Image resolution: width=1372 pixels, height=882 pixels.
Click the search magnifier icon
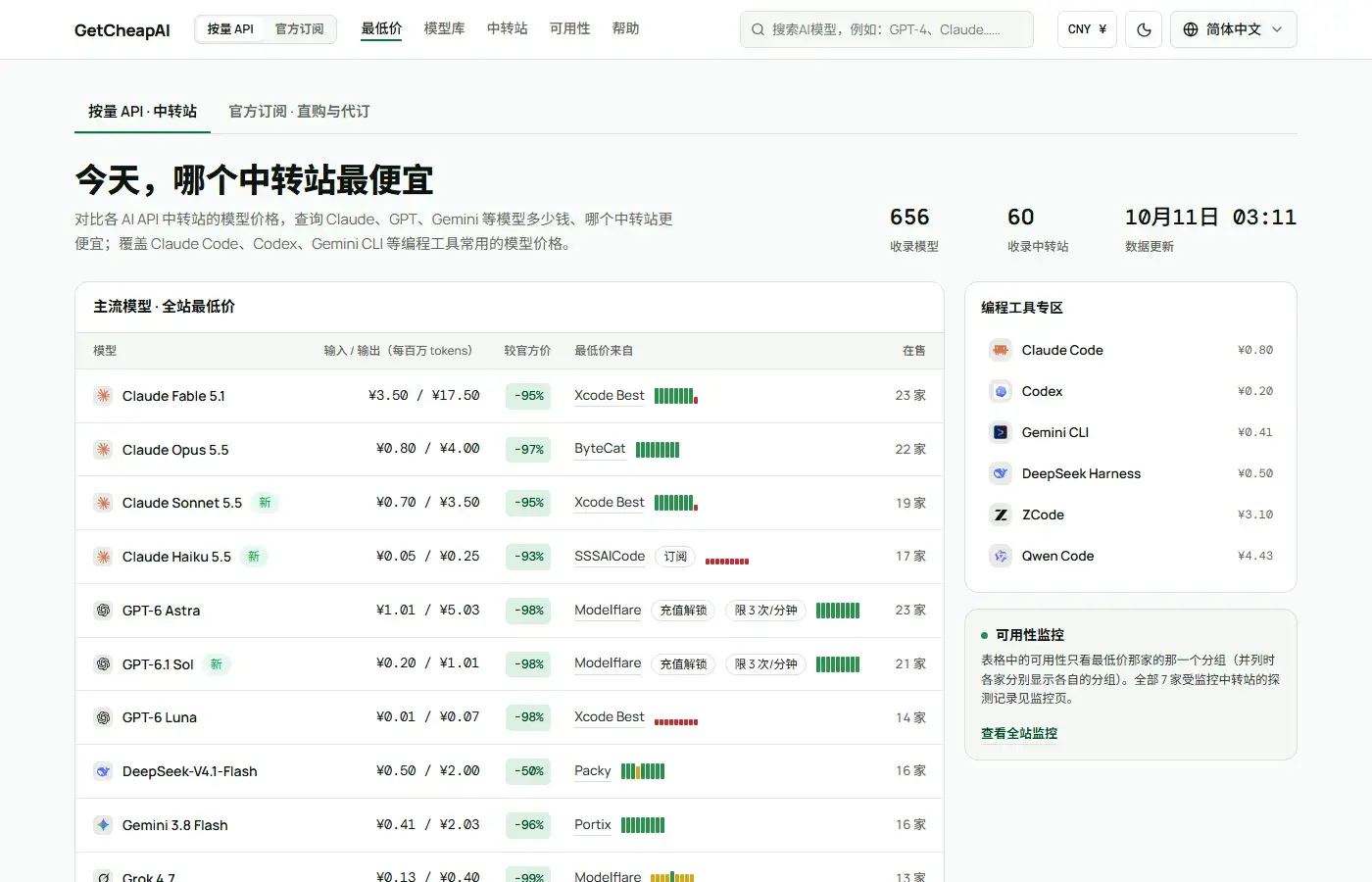[758, 29]
